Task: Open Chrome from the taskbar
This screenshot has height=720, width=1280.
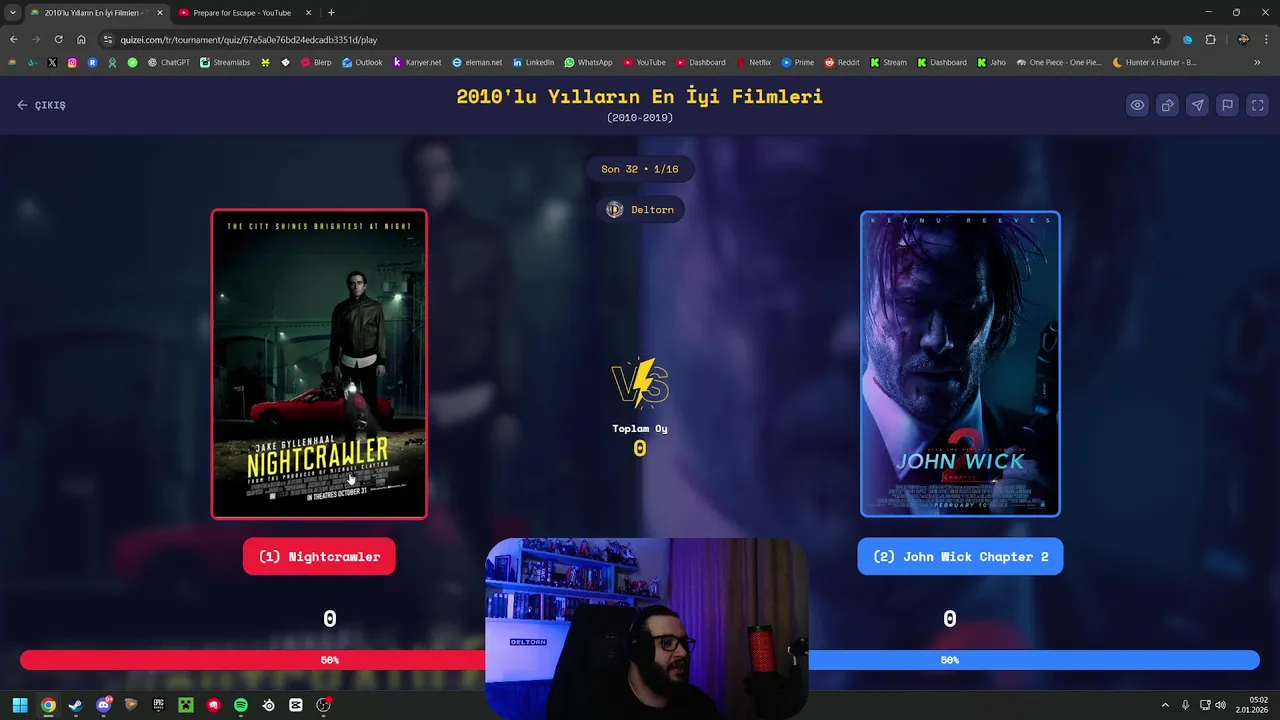Action: click(x=48, y=705)
